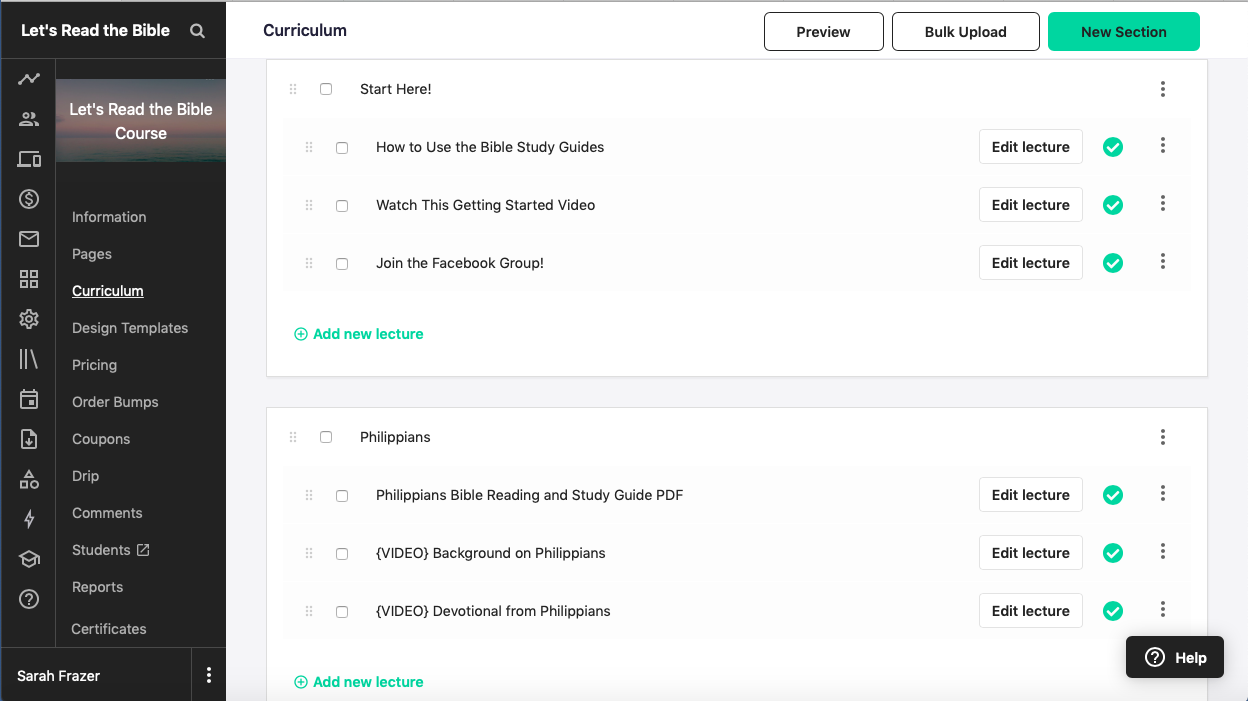Open the Students link in the course menu
Image resolution: width=1248 pixels, height=701 pixels.
111,550
